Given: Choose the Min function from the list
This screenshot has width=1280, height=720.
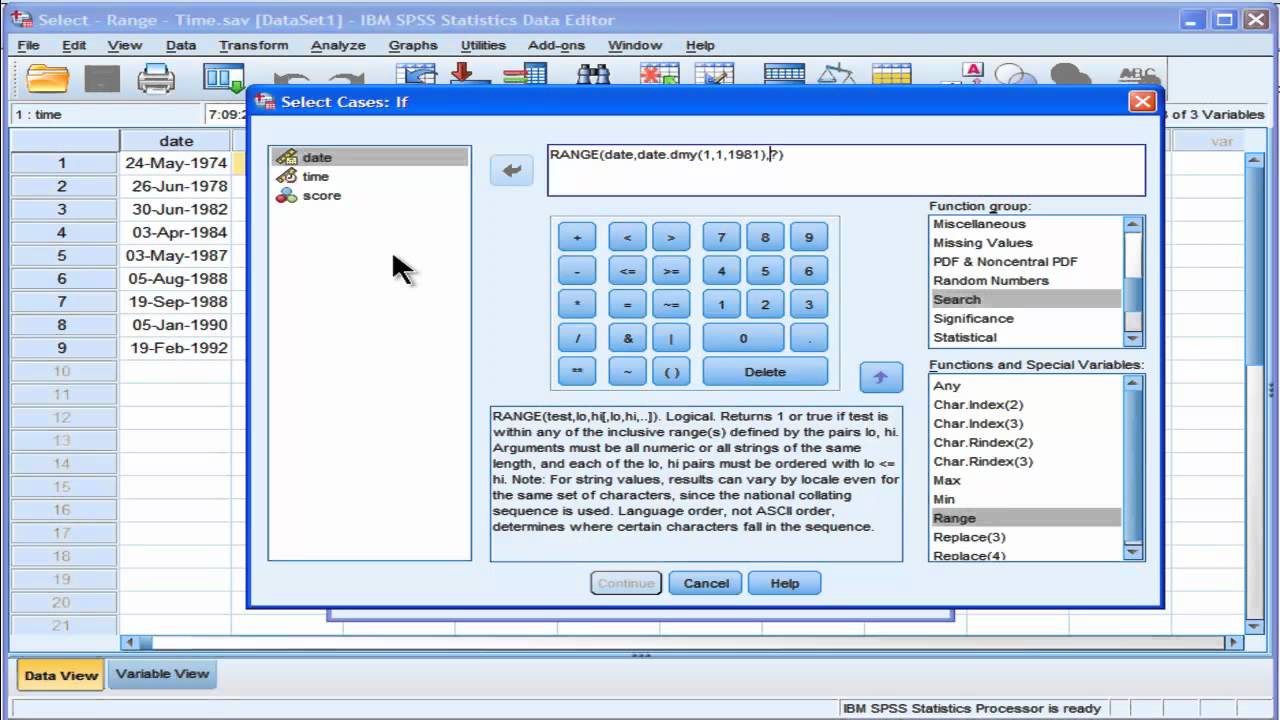Looking at the screenshot, I should point(1025,500).
